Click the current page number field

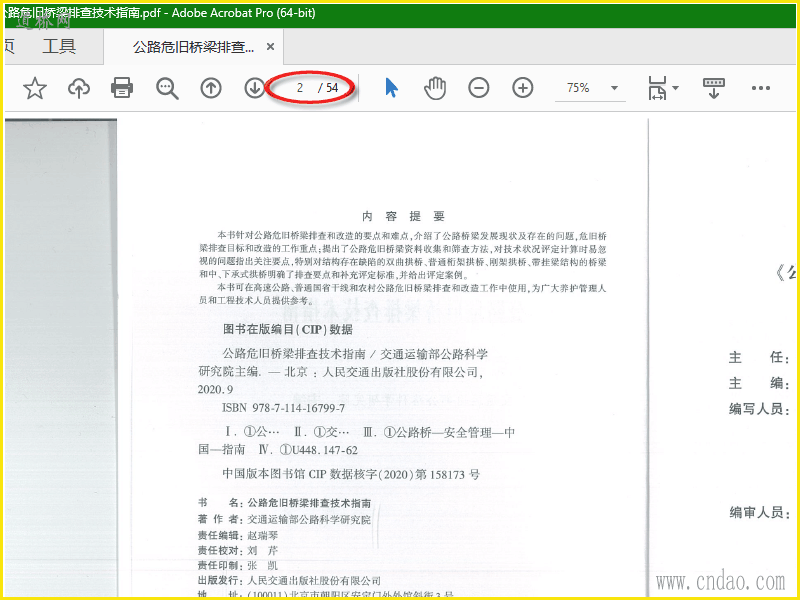[x=300, y=88]
